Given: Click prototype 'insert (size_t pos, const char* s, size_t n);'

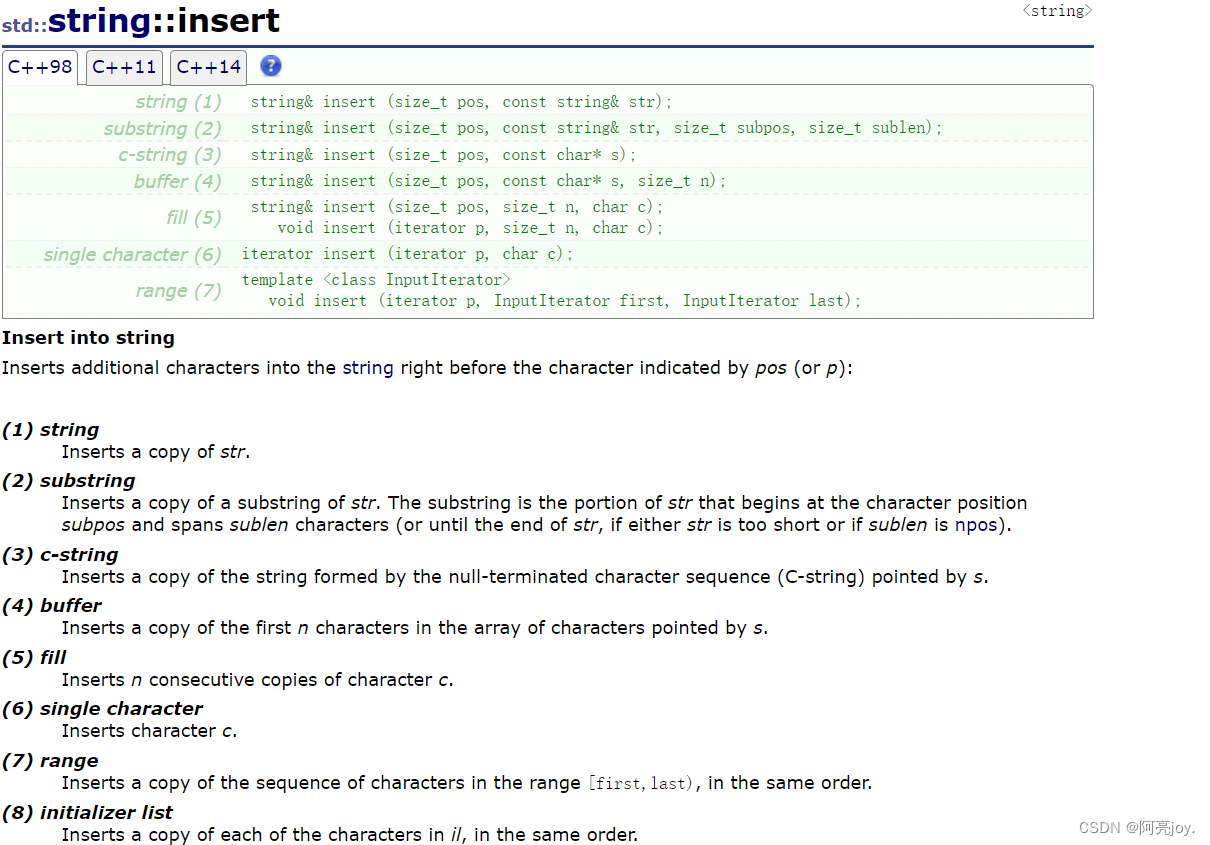Looking at the screenshot, I should (488, 181).
